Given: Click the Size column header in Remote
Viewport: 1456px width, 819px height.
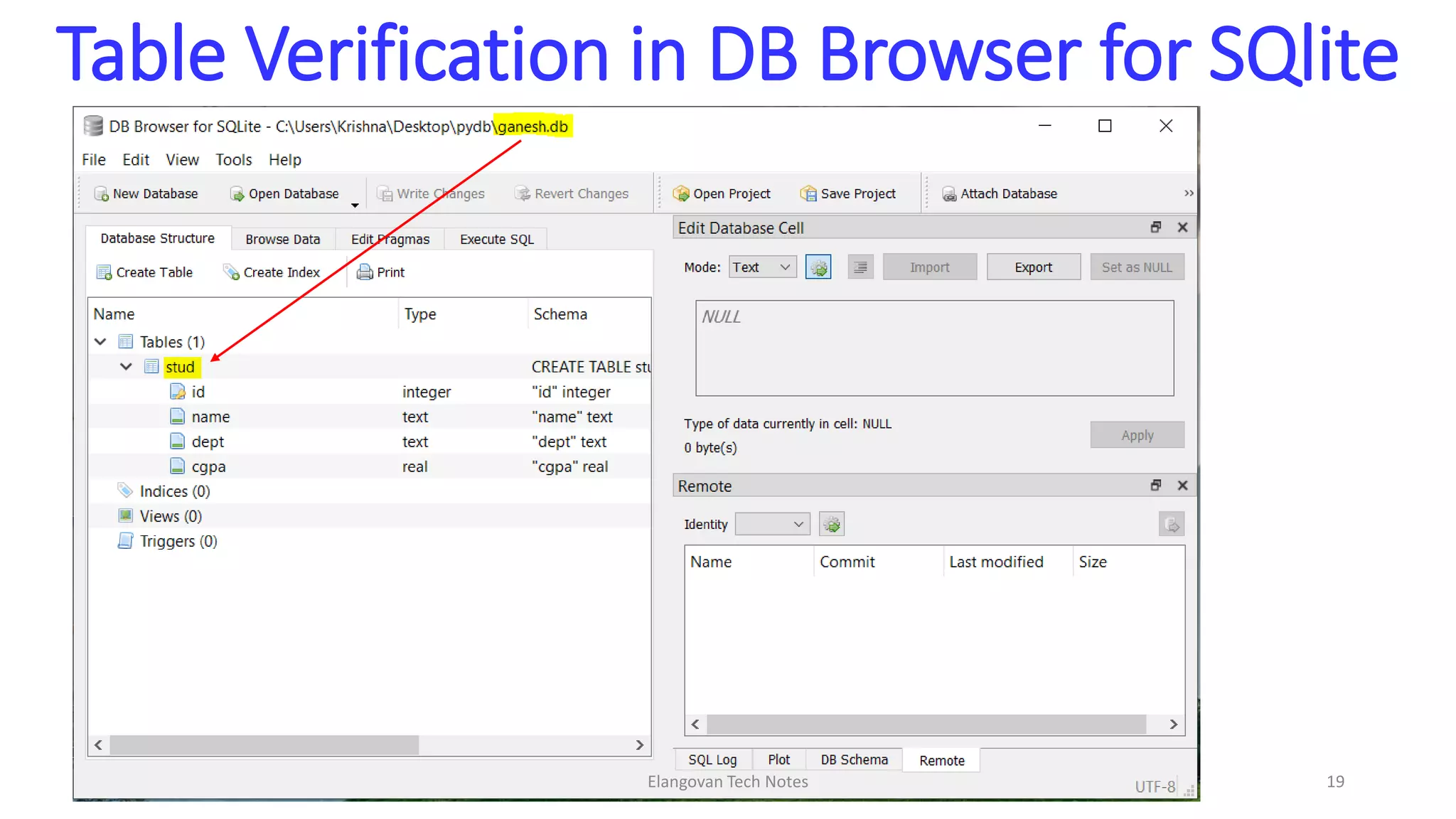Looking at the screenshot, I should tap(1129, 562).
